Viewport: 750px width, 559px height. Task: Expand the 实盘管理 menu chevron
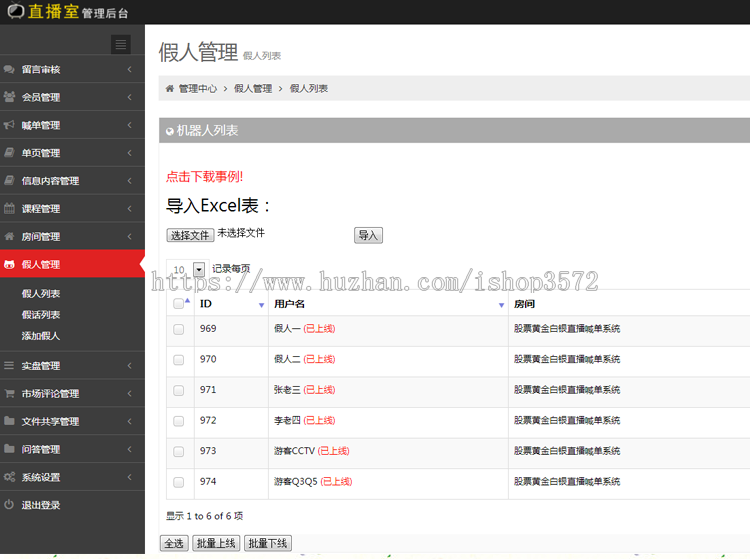click(130, 365)
